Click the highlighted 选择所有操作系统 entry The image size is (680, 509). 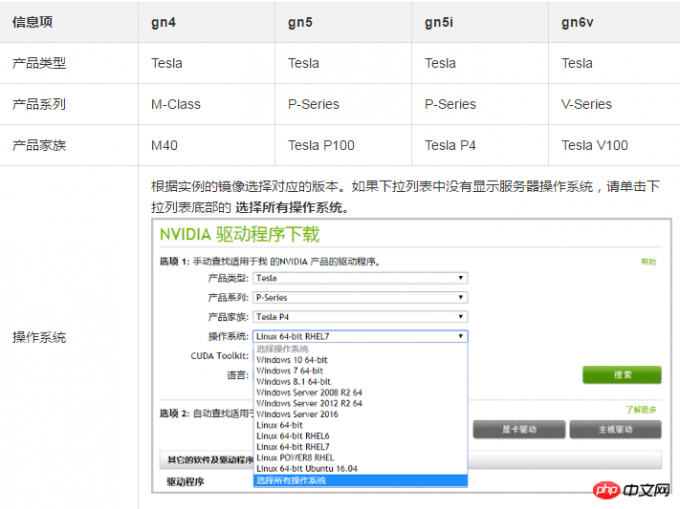(x=360, y=480)
